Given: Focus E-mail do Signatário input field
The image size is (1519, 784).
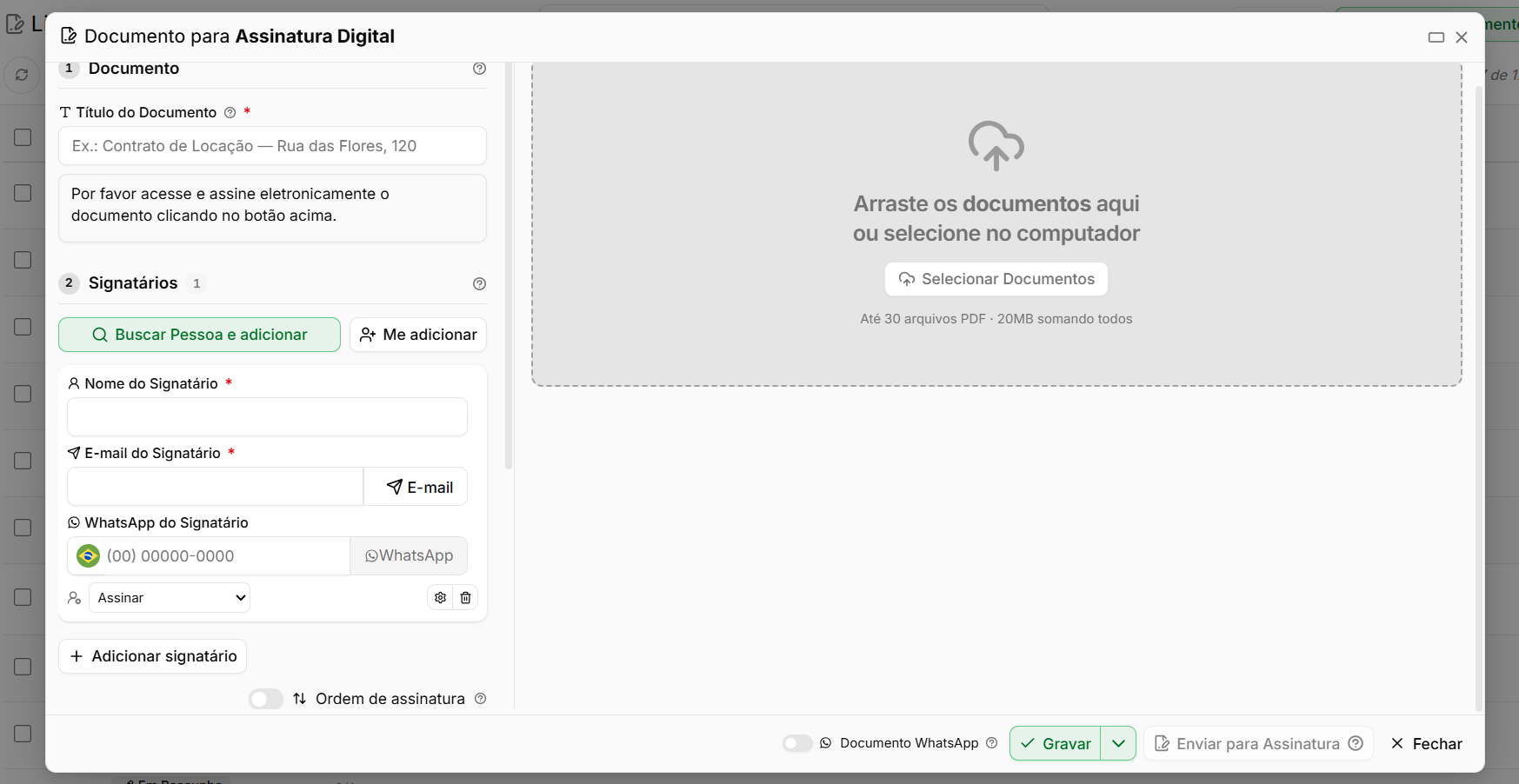Looking at the screenshot, I should pos(215,487).
